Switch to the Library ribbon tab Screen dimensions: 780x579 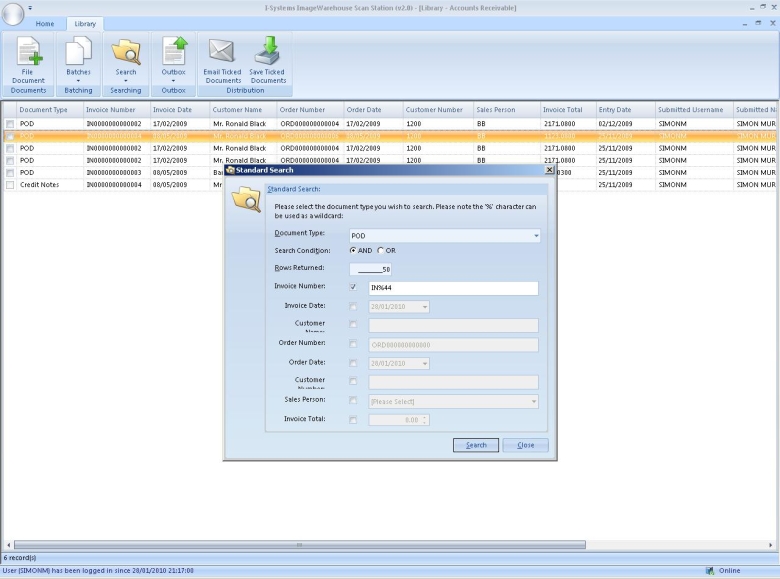click(x=85, y=24)
